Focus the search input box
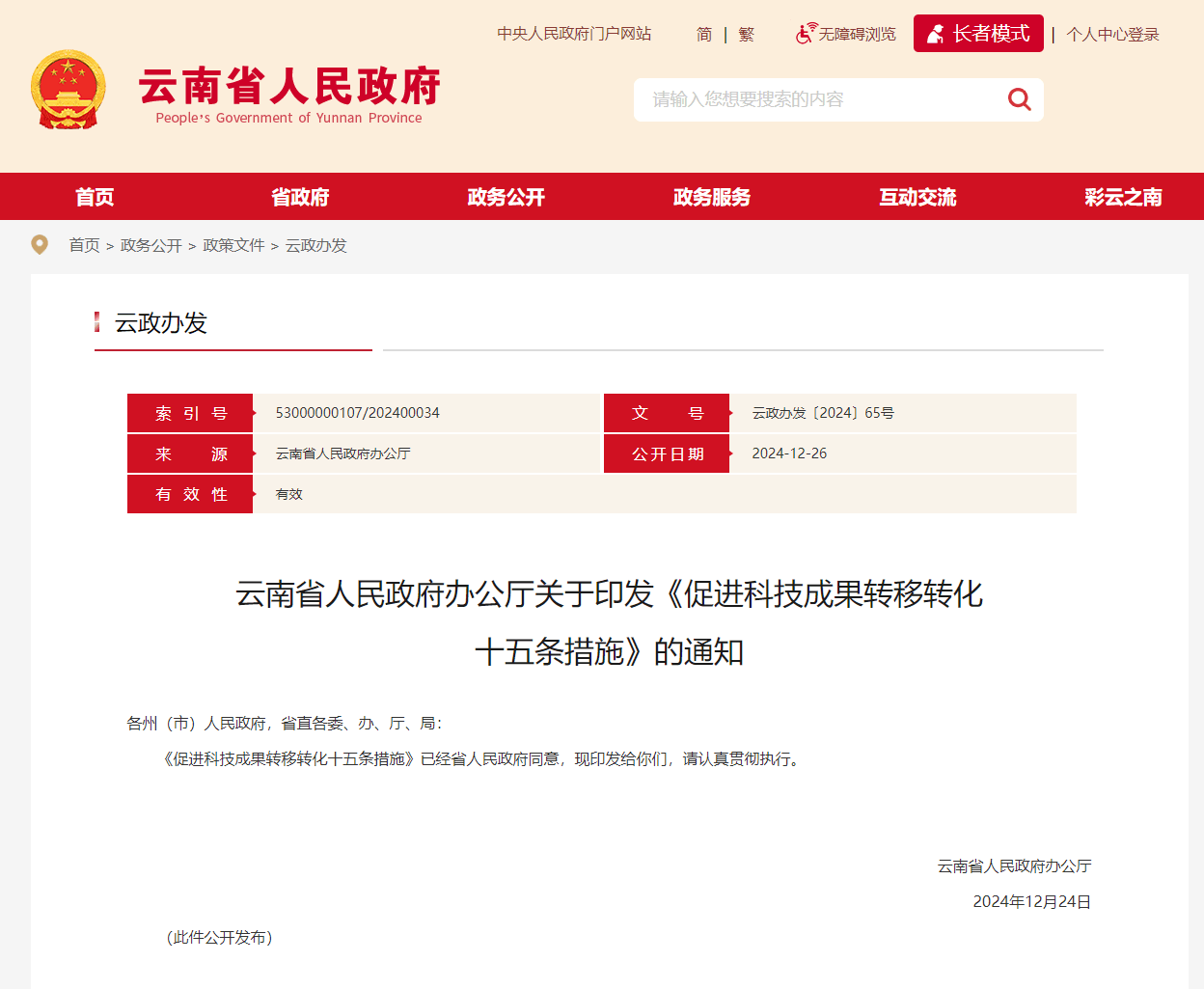This screenshot has width=1204, height=989. coord(815,99)
